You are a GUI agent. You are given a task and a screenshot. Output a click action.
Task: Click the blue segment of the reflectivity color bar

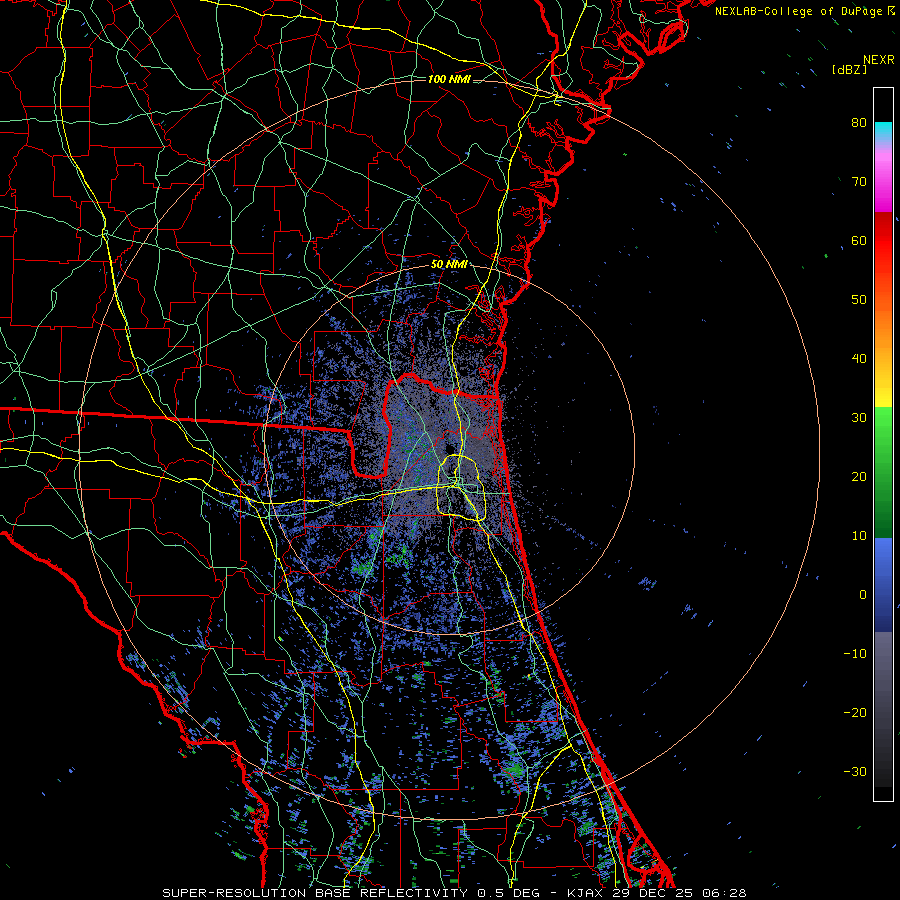click(x=883, y=585)
